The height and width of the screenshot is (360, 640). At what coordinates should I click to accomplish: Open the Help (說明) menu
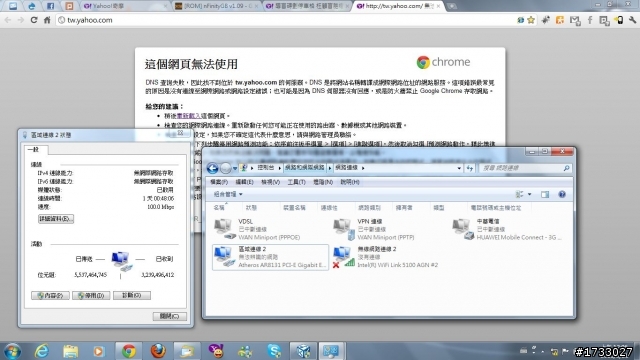350,182
